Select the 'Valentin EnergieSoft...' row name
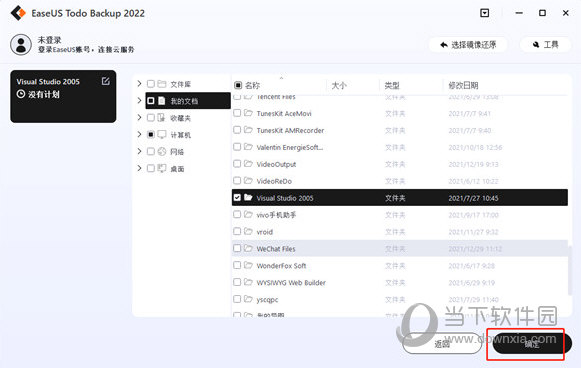The image size is (581, 368). (290, 147)
